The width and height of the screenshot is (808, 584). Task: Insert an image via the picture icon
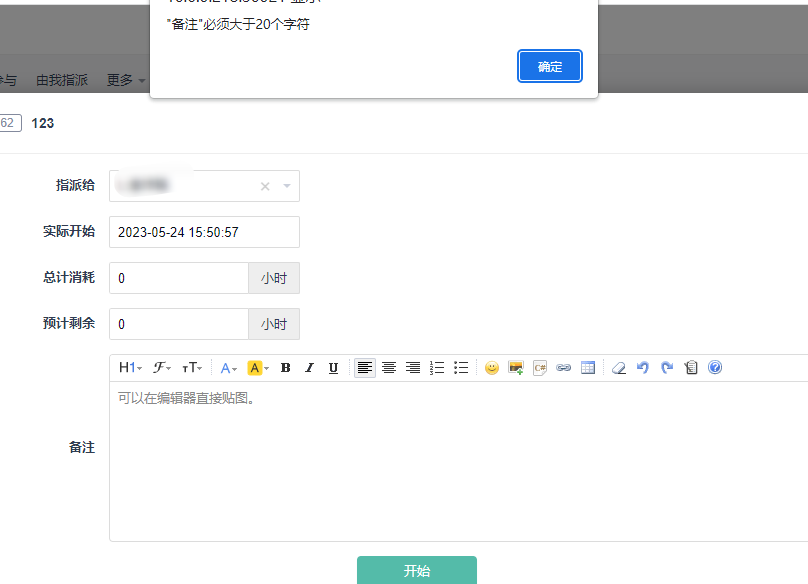click(x=516, y=368)
